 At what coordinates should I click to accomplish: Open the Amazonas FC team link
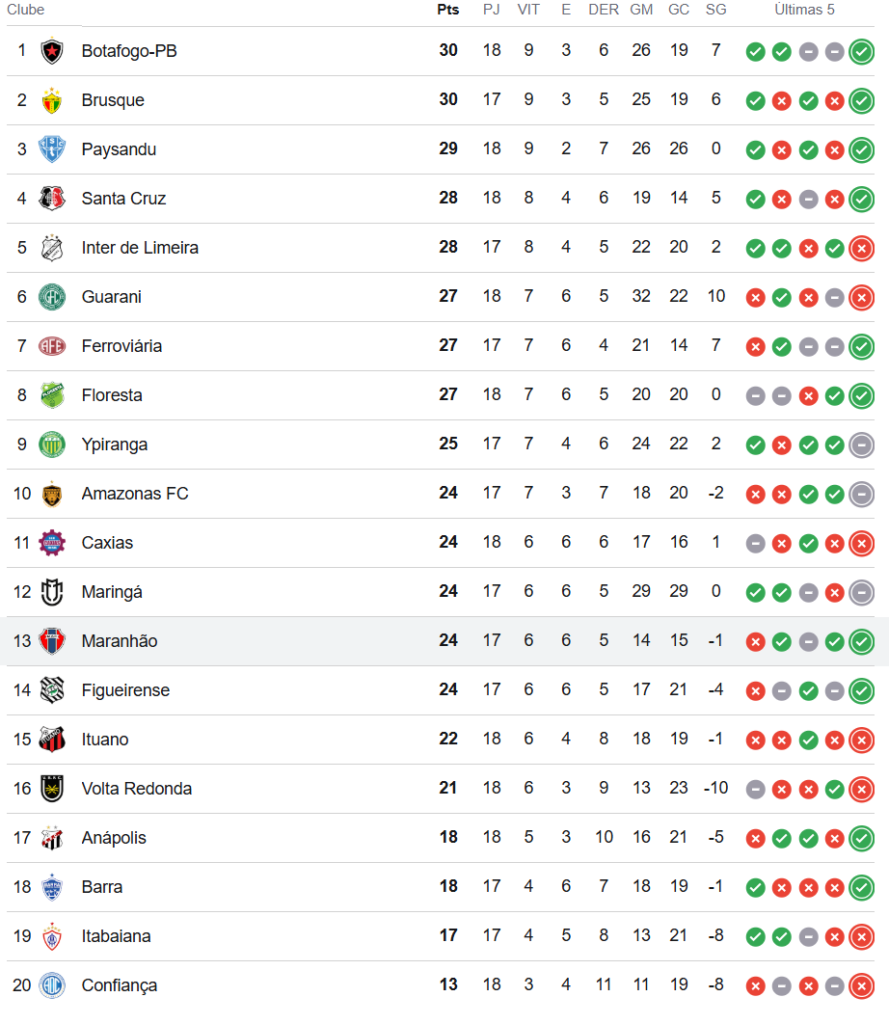point(135,494)
